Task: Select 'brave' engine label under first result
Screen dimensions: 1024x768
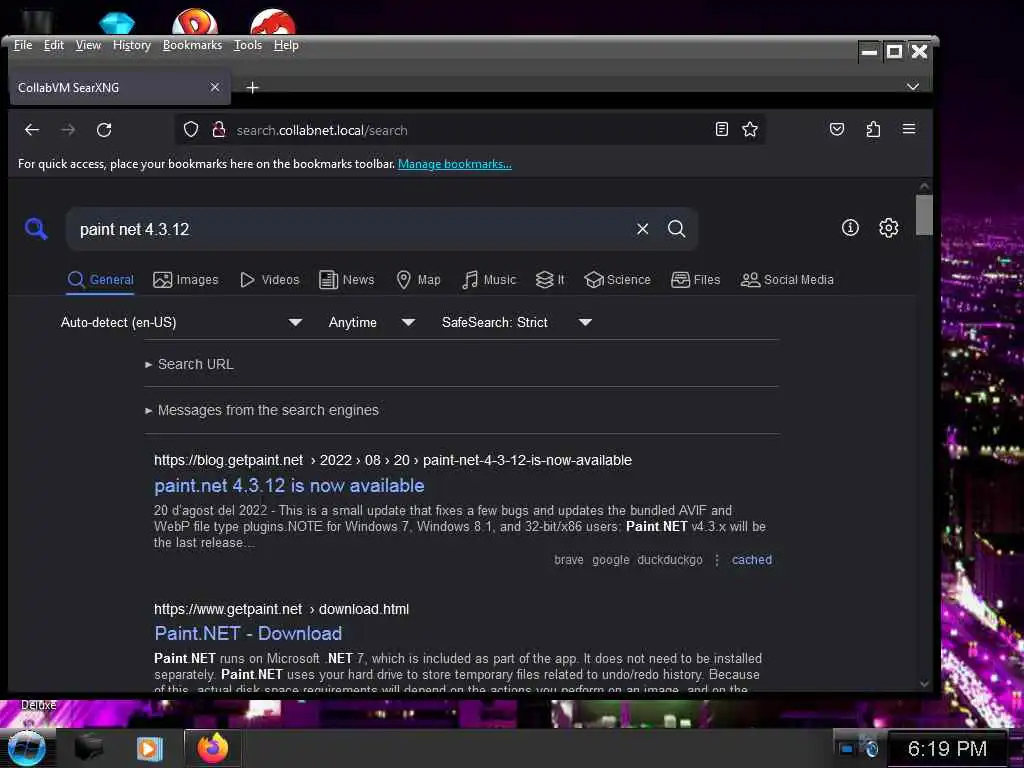Action: click(569, 560)
